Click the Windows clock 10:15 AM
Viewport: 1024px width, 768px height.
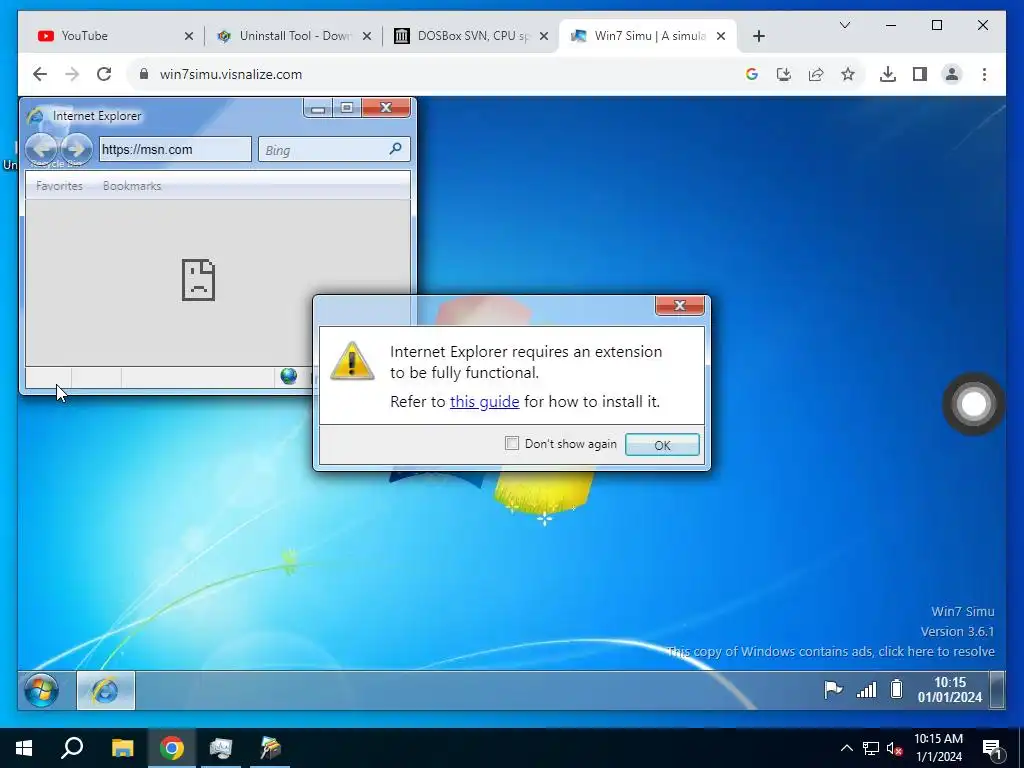(938, 748)
